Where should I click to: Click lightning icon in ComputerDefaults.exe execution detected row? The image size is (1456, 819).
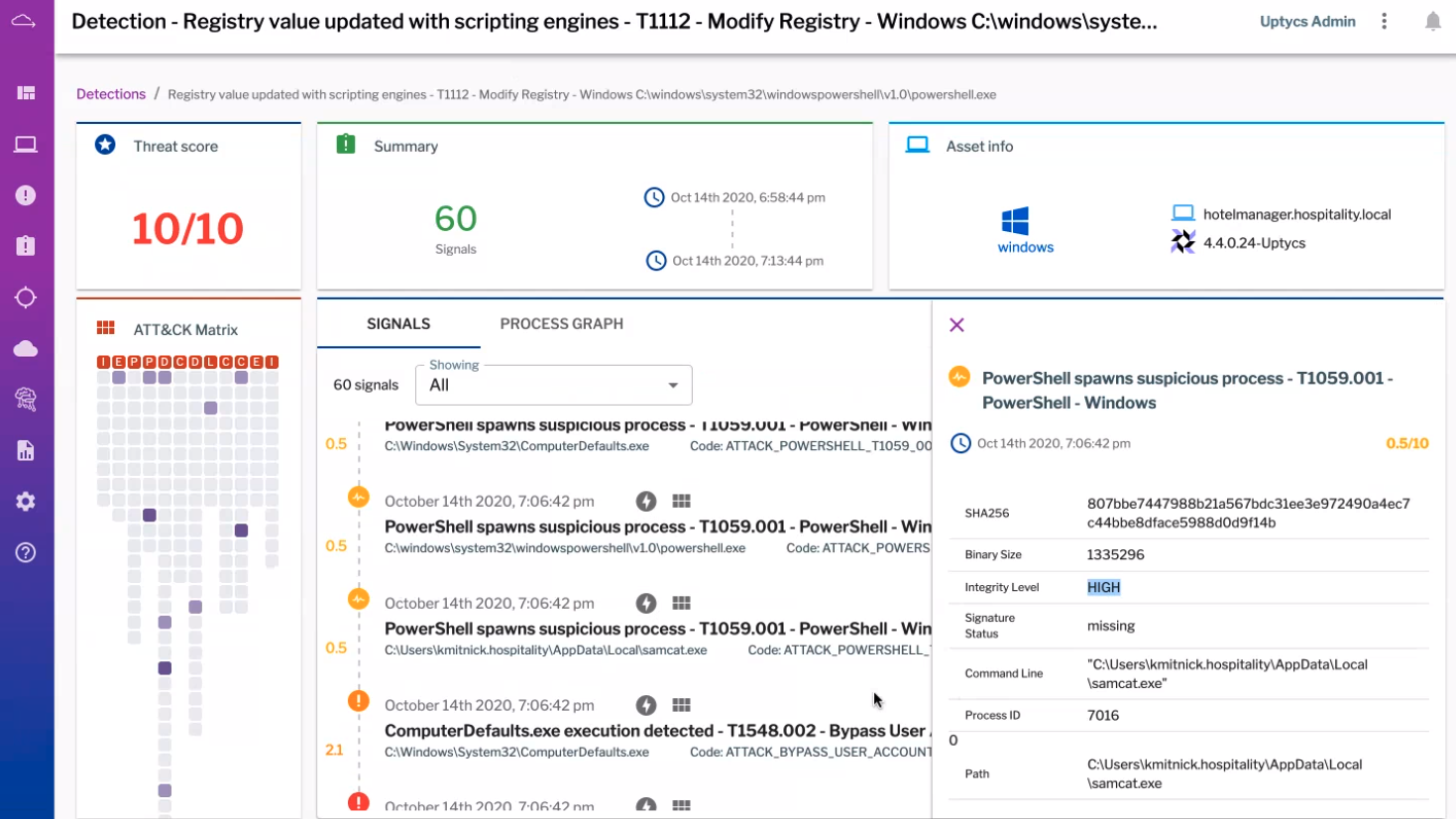pyautogui.click(x=646, y=705)
